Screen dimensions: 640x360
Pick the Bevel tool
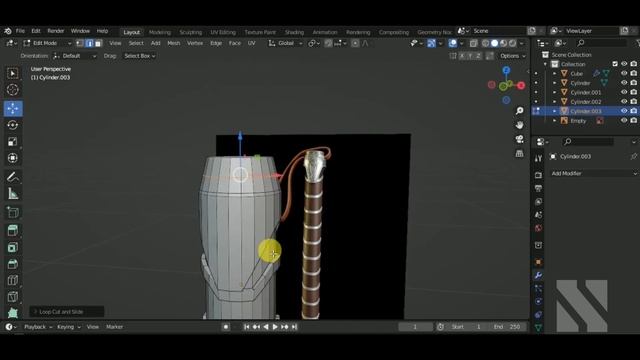click(13, 264)
